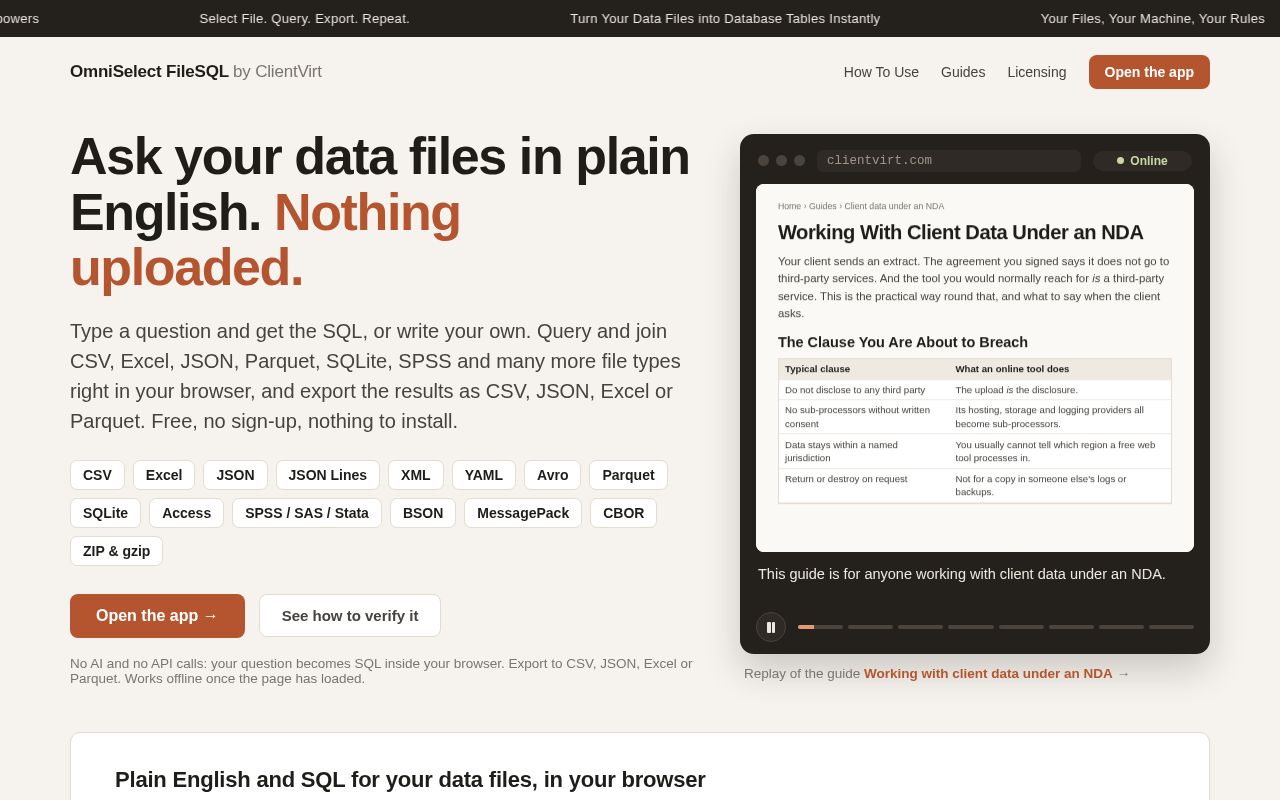Click the ZIP & gzip chip
The image size is (1280, 800).
coord(116,551)
